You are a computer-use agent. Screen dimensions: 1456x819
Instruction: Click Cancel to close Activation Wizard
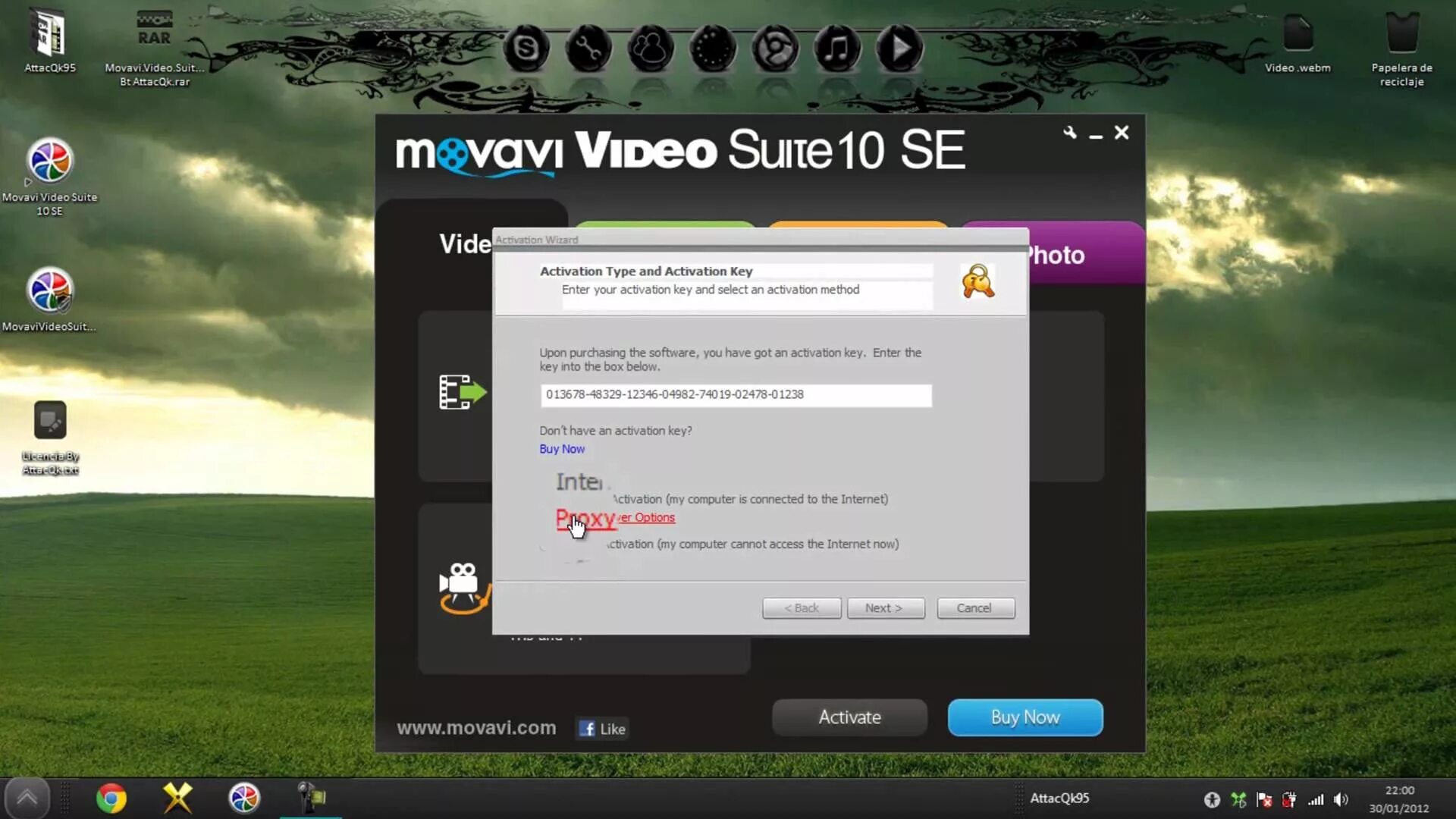(974, 608)
